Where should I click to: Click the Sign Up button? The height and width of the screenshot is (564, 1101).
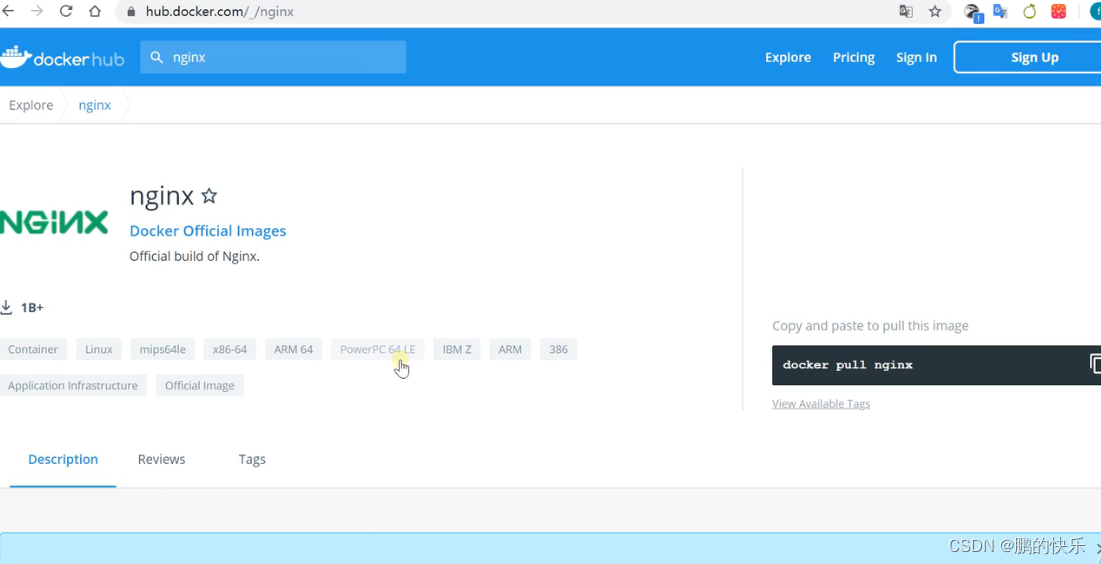click(x=1027, y=58)
